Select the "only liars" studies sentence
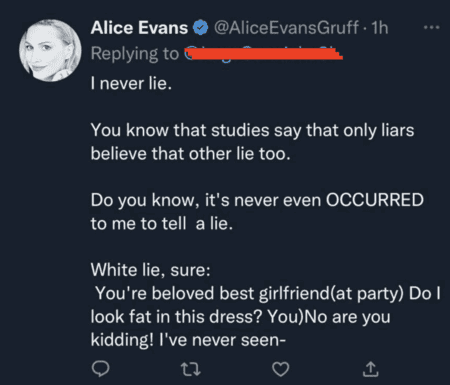The width and height of the screenshot is (450, 385). coord(252,142)
